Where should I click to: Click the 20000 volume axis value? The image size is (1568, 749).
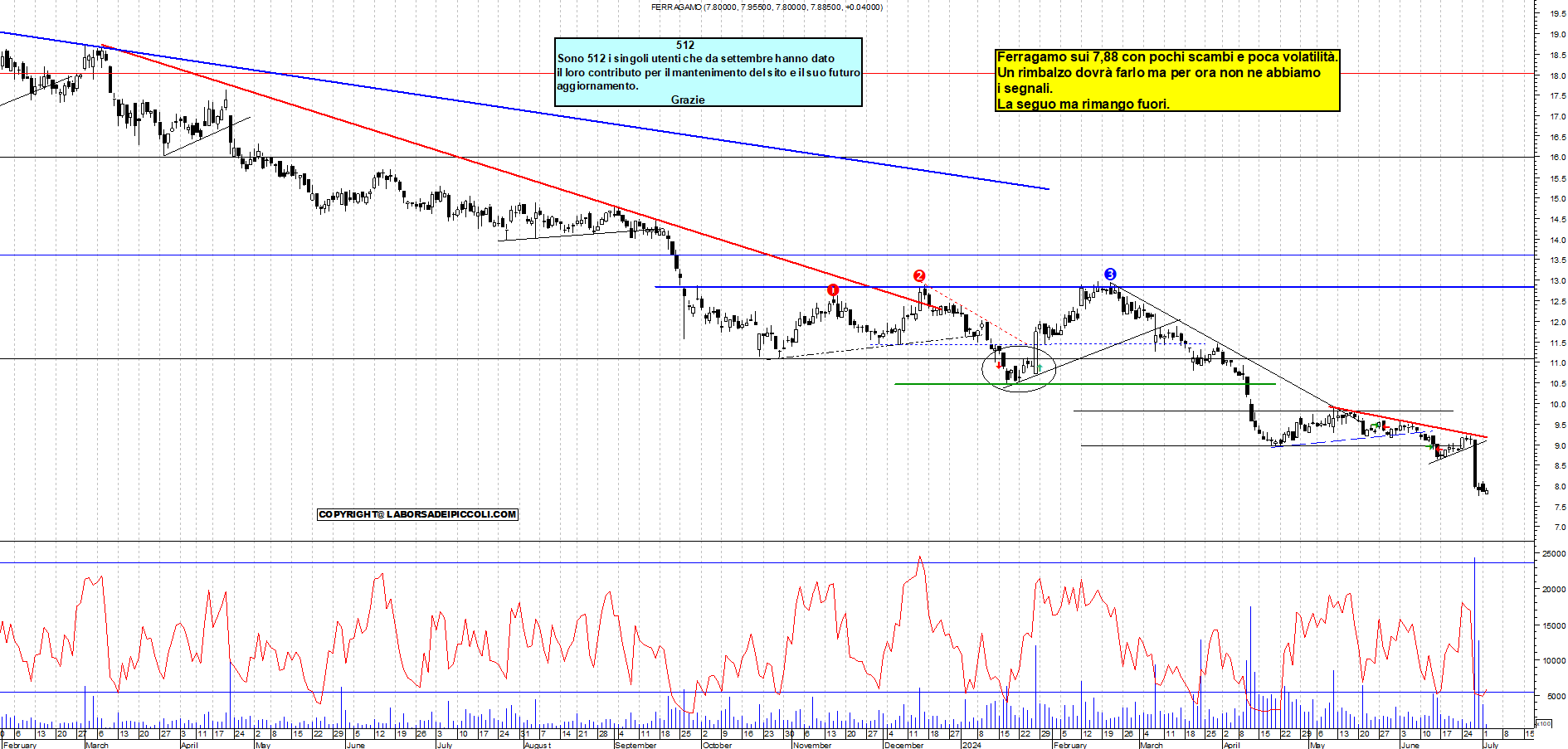click(x=1554, y=590)
